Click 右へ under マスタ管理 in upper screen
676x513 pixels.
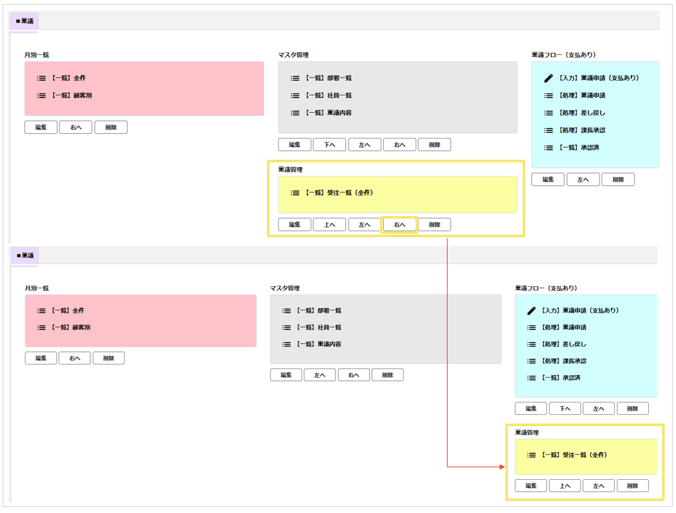point(400,144)
